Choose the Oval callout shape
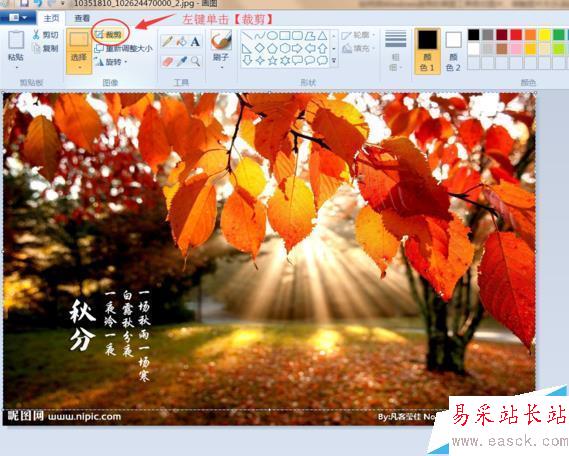 tap(310, 60)
